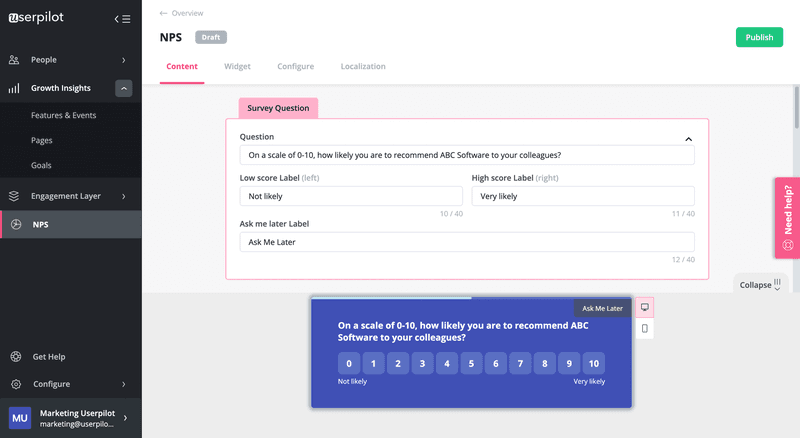The height and width of the screenshot is (438, 800).
Task: Publish the NPS survey
Action: tap(759, 37)
